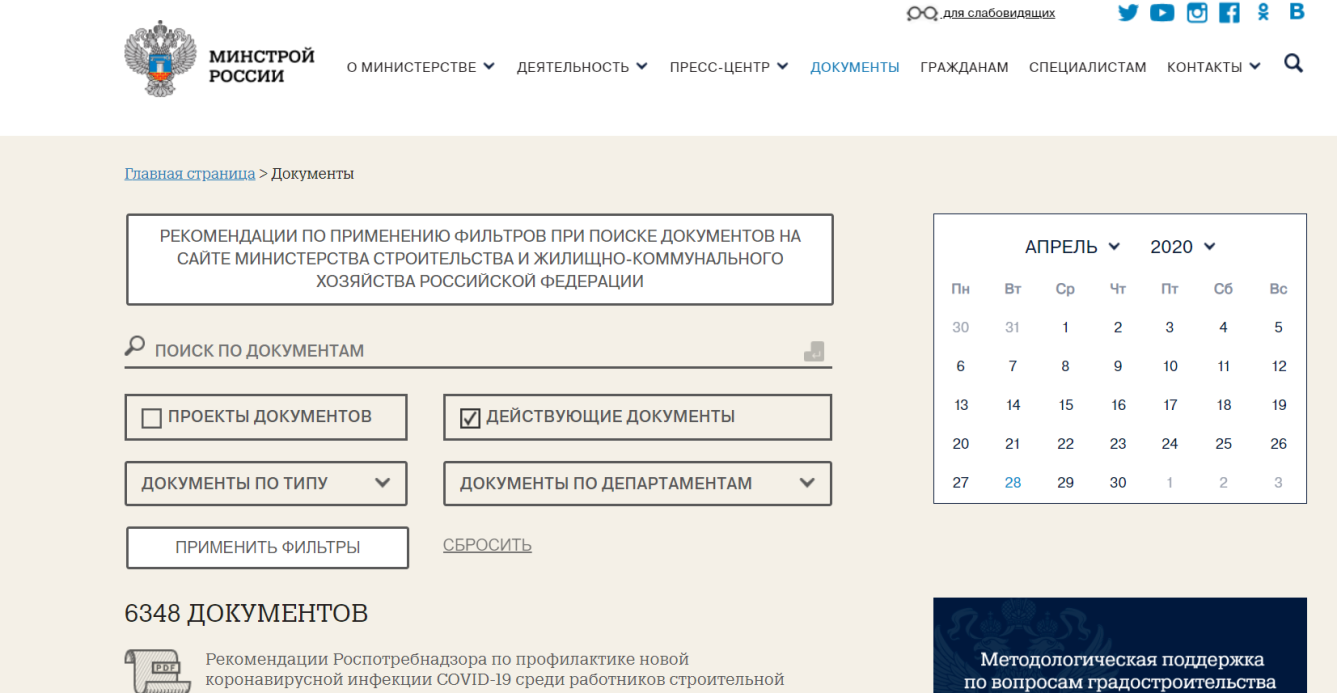Open the Minstroy Twitter page icon

[1128, 13]
